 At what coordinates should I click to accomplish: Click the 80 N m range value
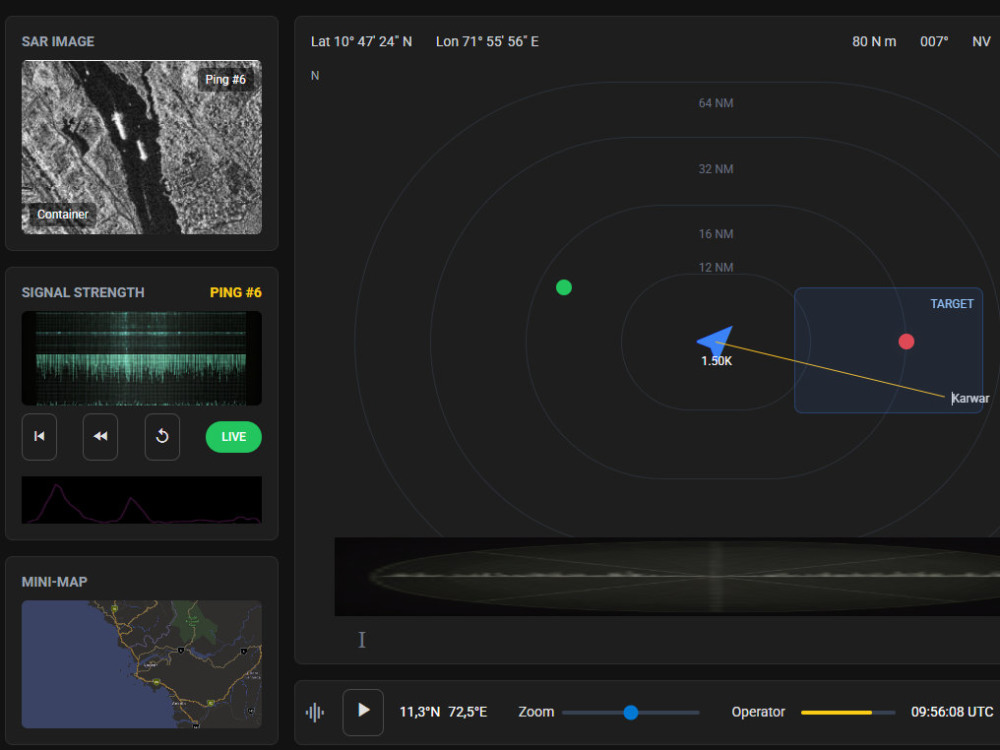pos(874,41)
